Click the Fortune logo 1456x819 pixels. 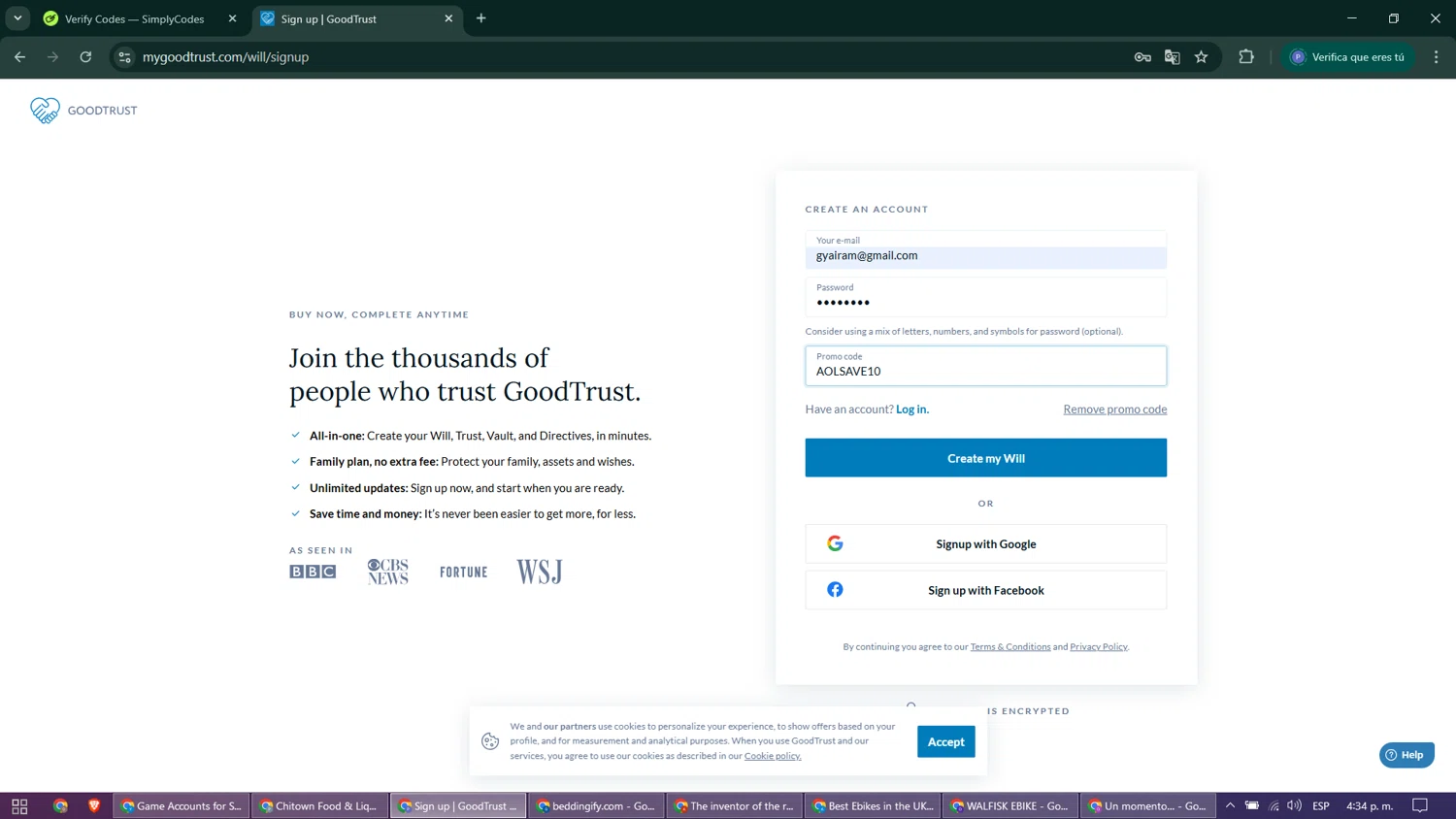[463, 573]
